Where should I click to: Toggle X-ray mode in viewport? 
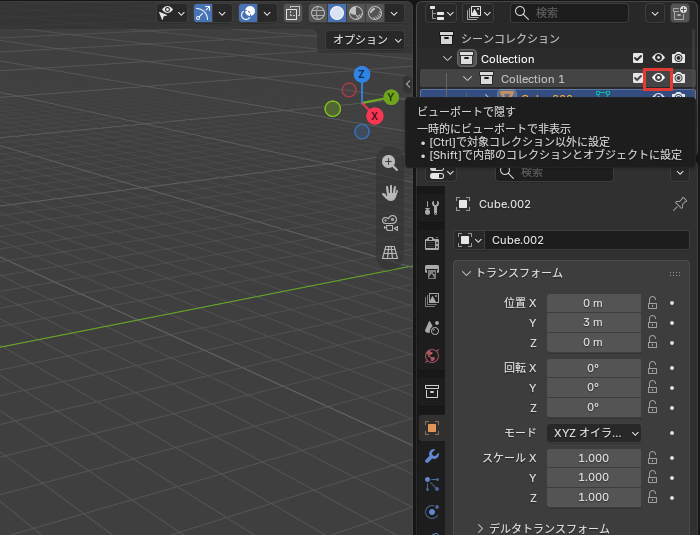click(x=292, y=13)
